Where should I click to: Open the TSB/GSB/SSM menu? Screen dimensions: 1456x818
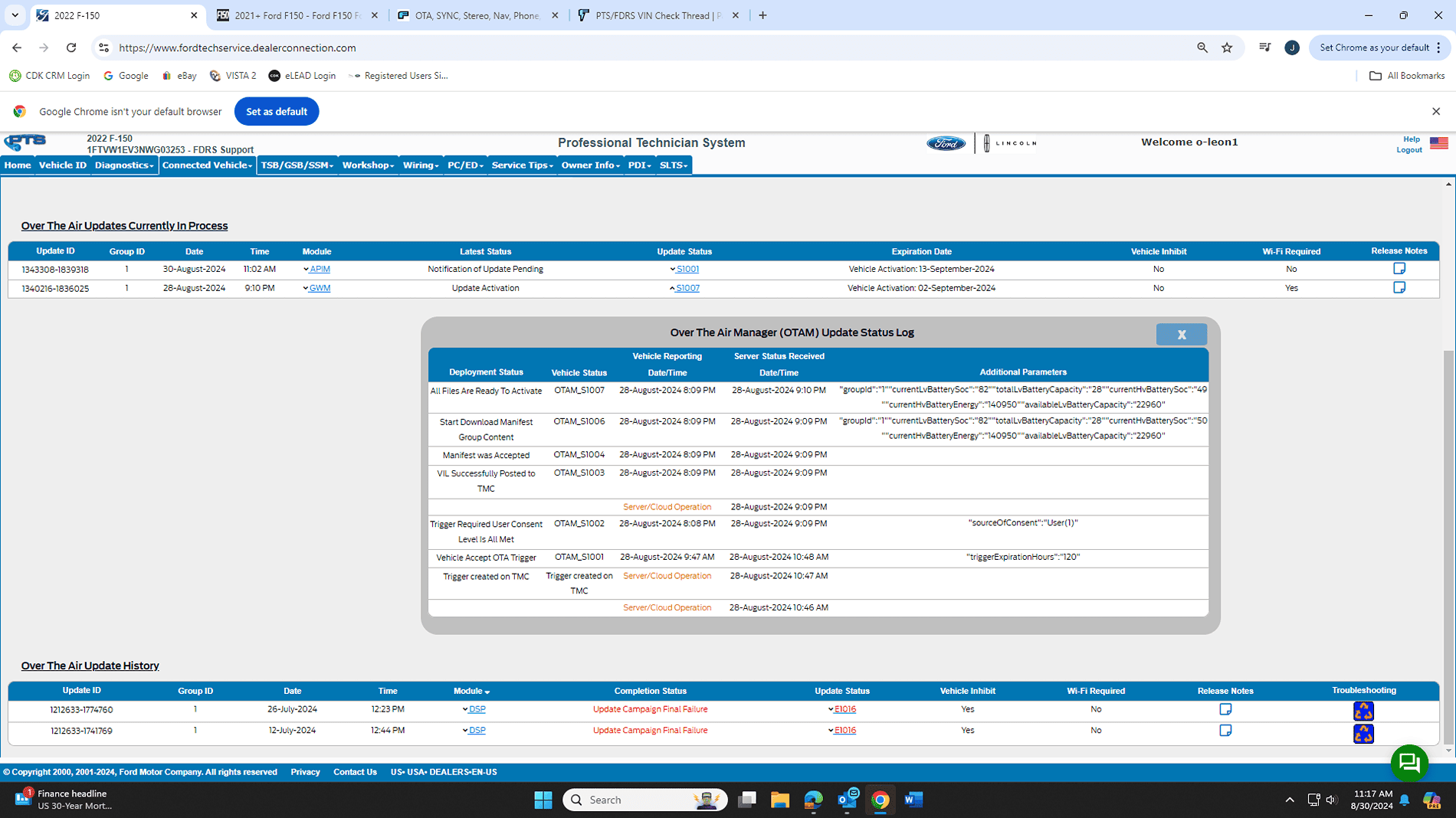[297, 165]
